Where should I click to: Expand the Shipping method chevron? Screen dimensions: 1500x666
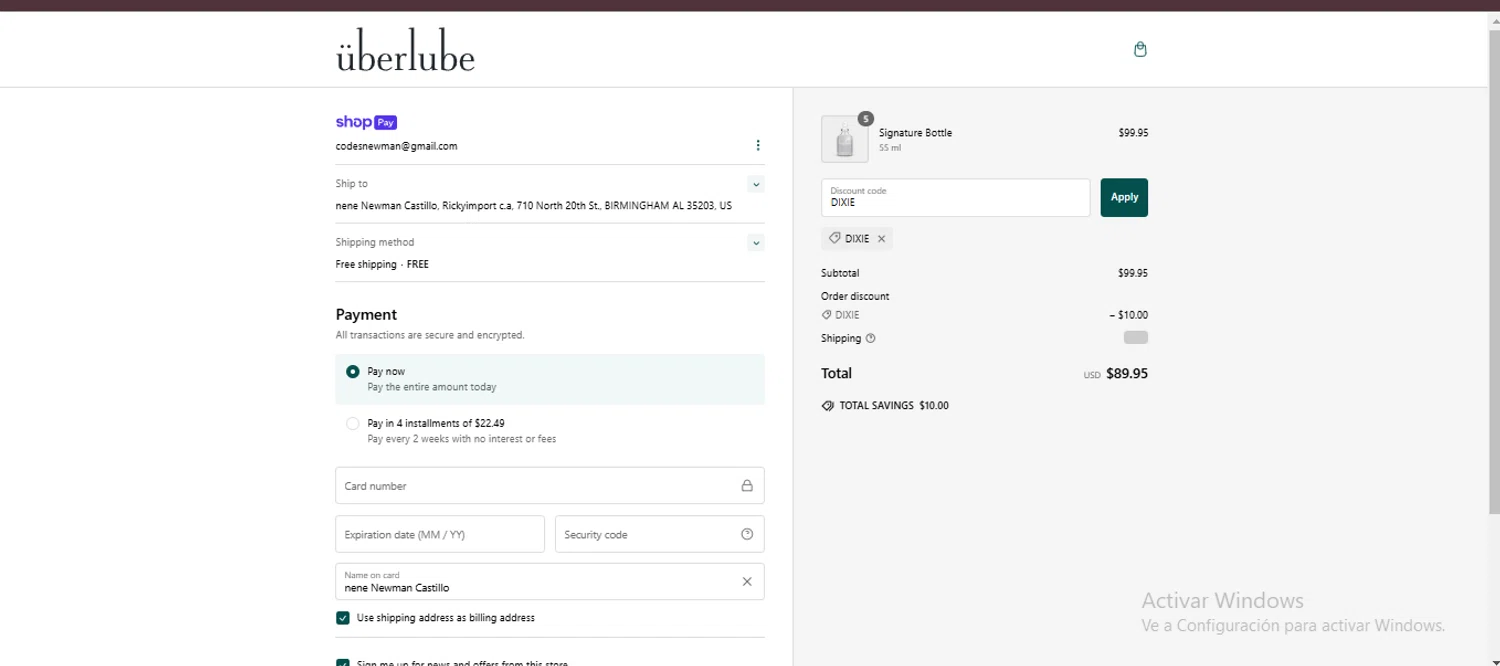(x=756, y=243)
